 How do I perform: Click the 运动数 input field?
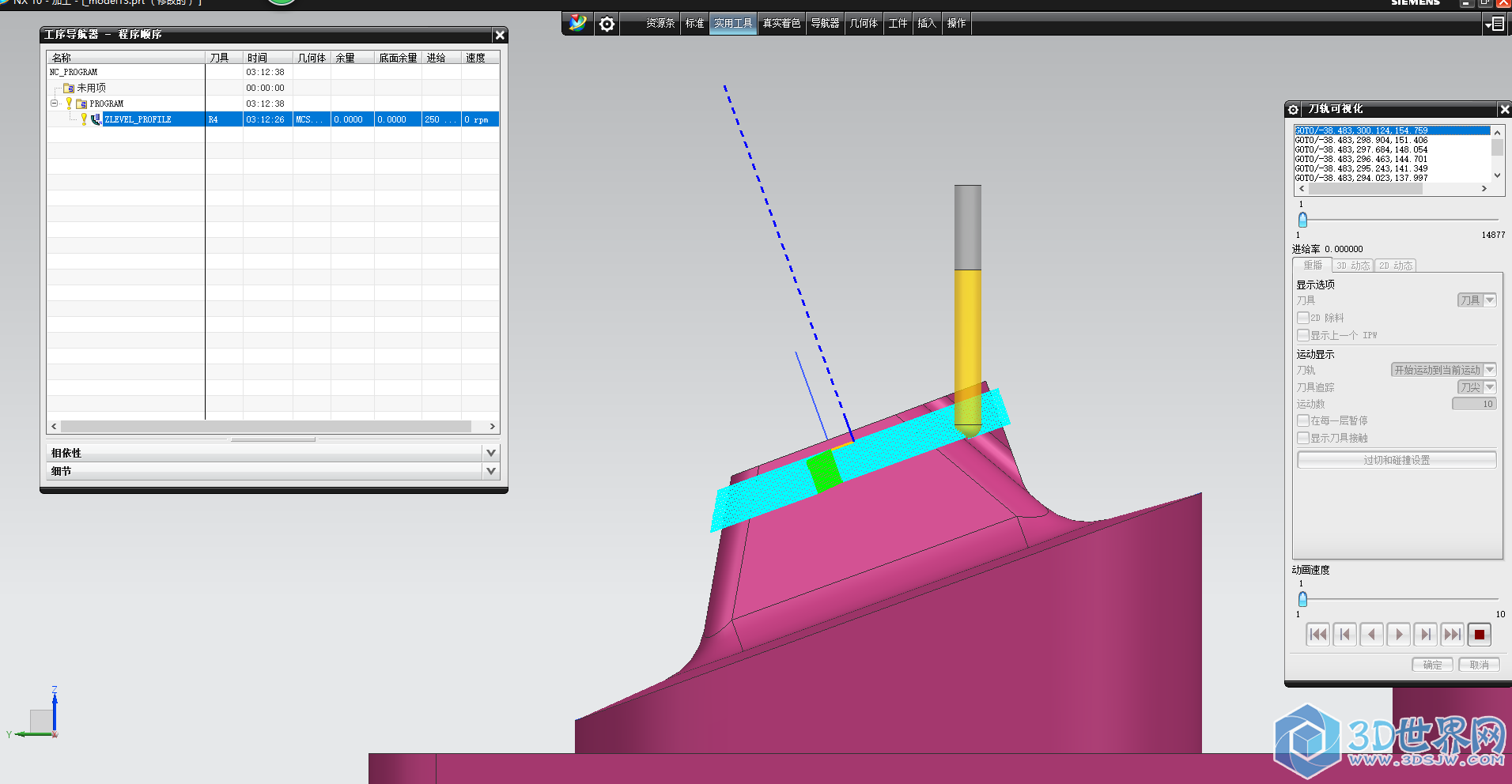point(1474,404)
